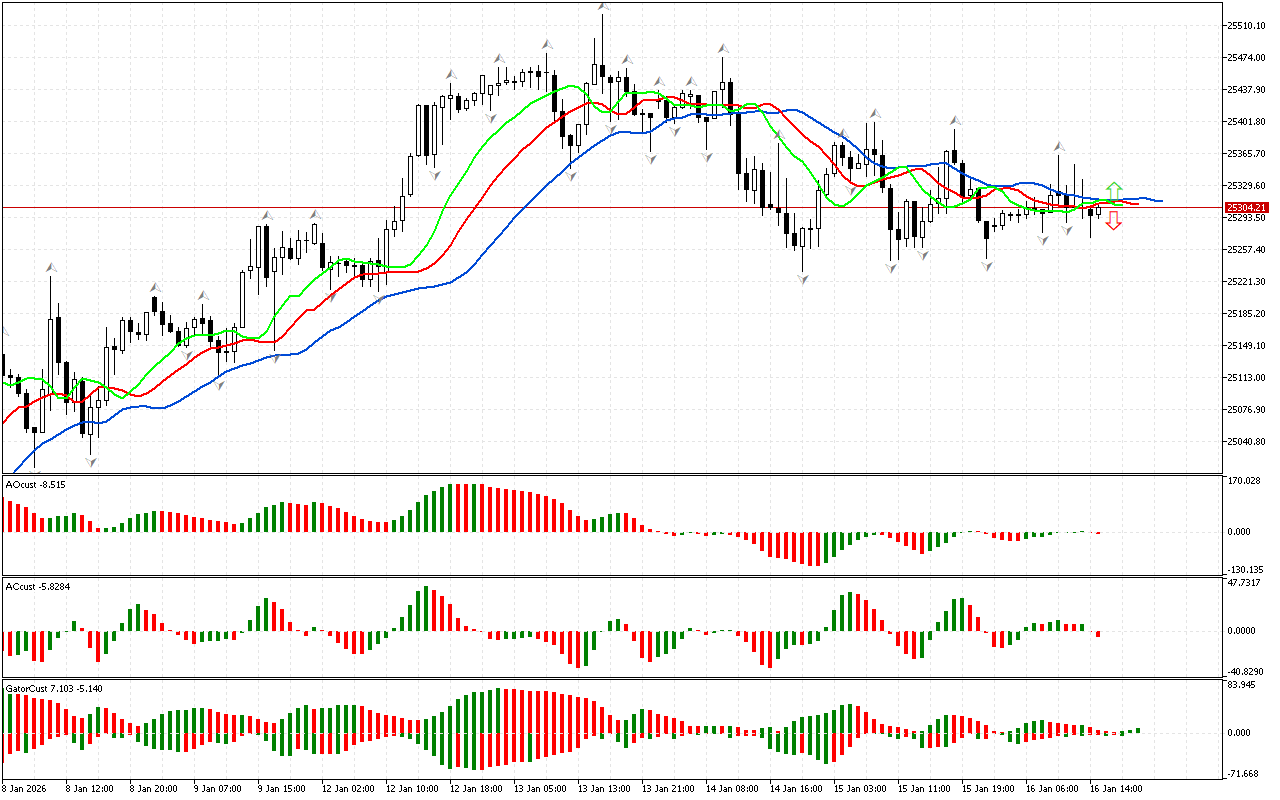Select the down fractal below the 14 Jan 16:00 low
Viewport: 1280px width, 800px height.
[x=803, y=279]
